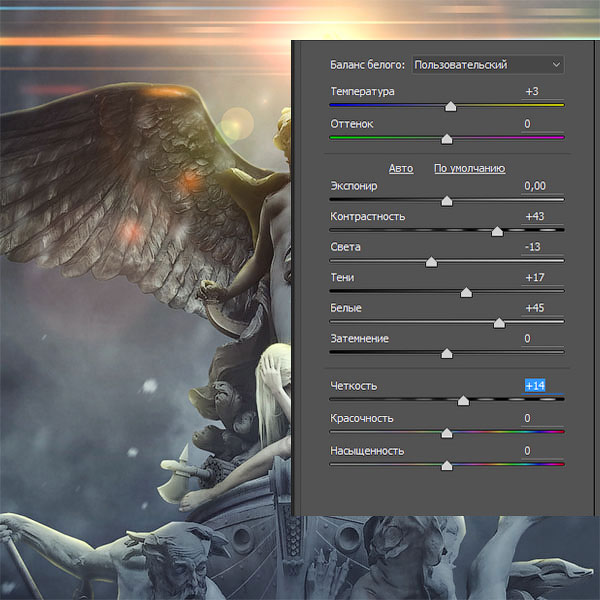Click the Света slider handle

coord(431,262)
